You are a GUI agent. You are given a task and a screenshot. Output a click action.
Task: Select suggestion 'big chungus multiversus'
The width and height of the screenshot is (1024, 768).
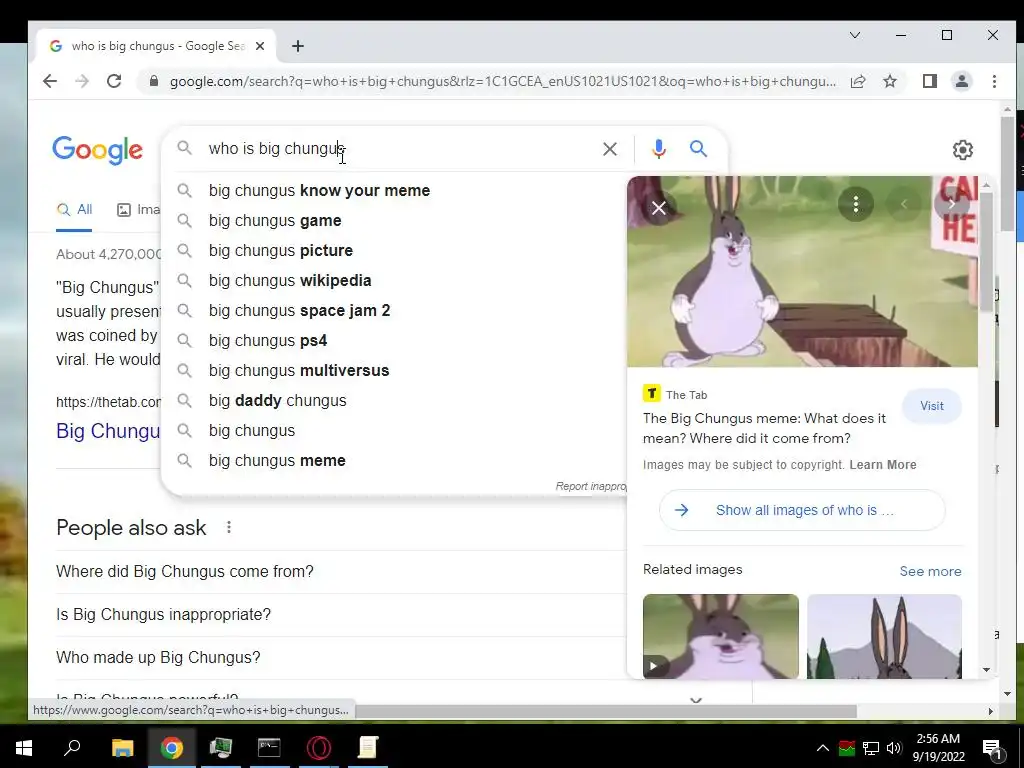[x=394, y=371]
